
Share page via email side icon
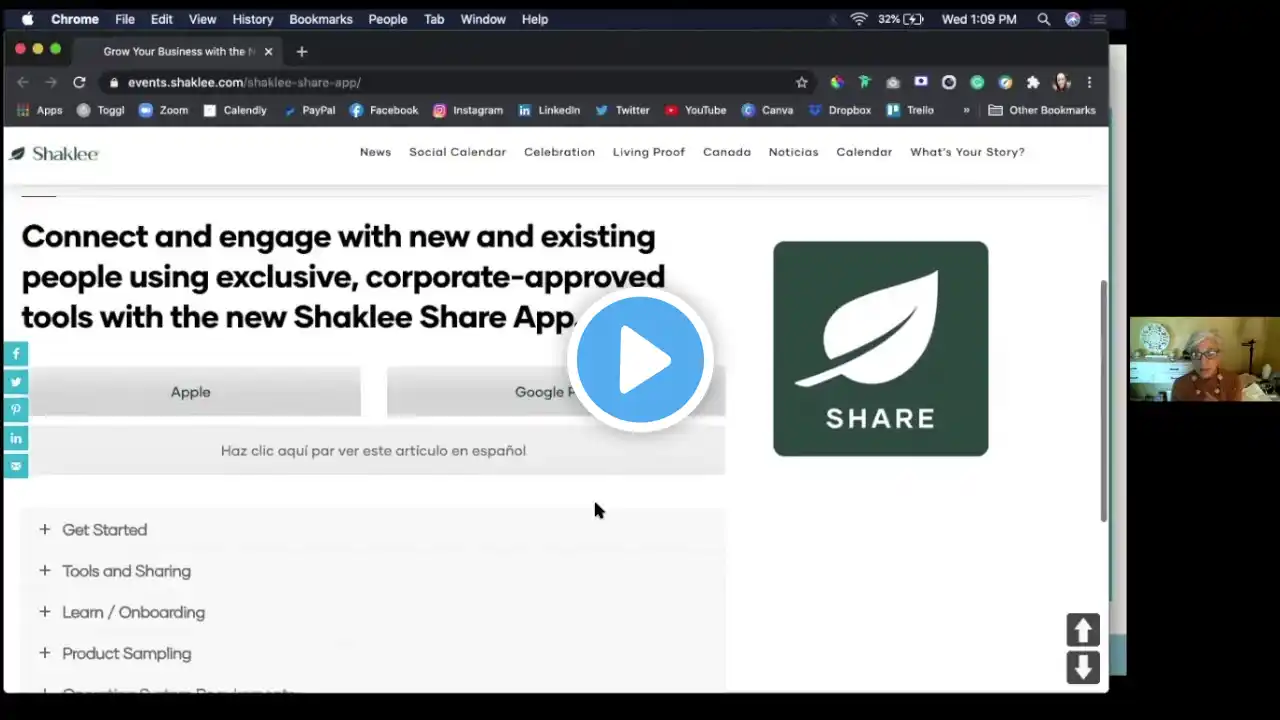click(x=16, y=466)
